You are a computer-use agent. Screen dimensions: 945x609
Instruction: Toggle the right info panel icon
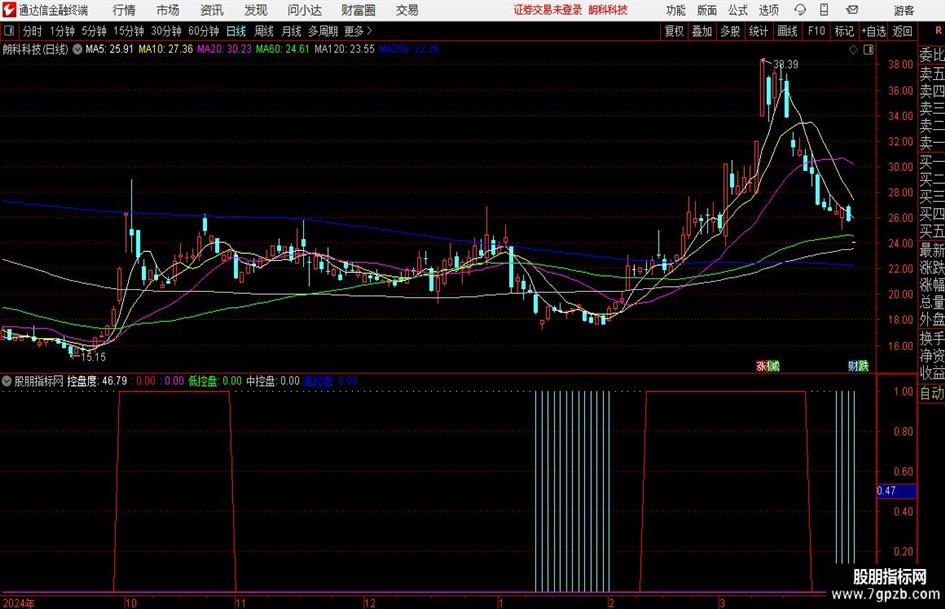(868, 50)
